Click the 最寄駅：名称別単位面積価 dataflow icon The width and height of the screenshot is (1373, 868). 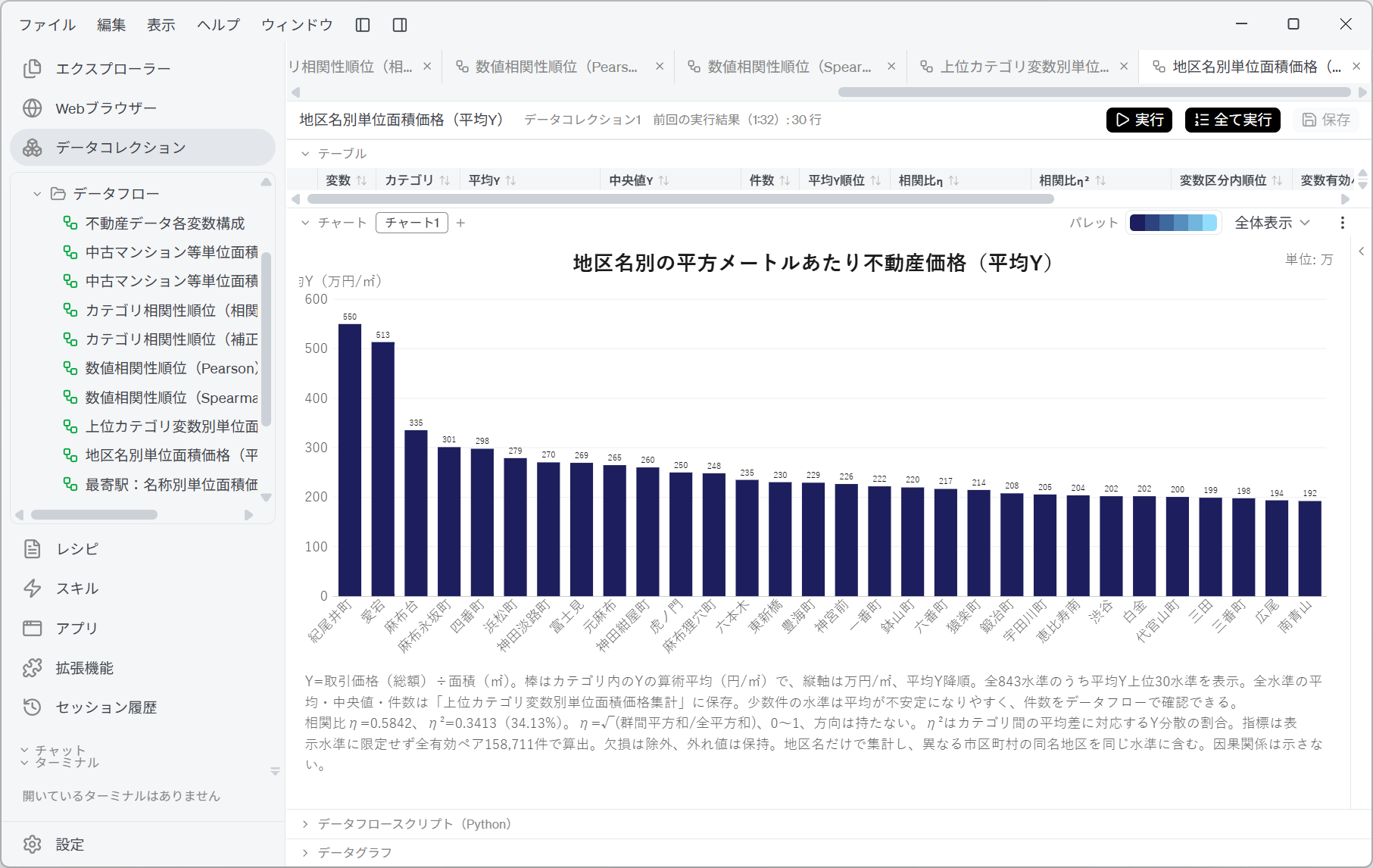click(x=70, y=484)
